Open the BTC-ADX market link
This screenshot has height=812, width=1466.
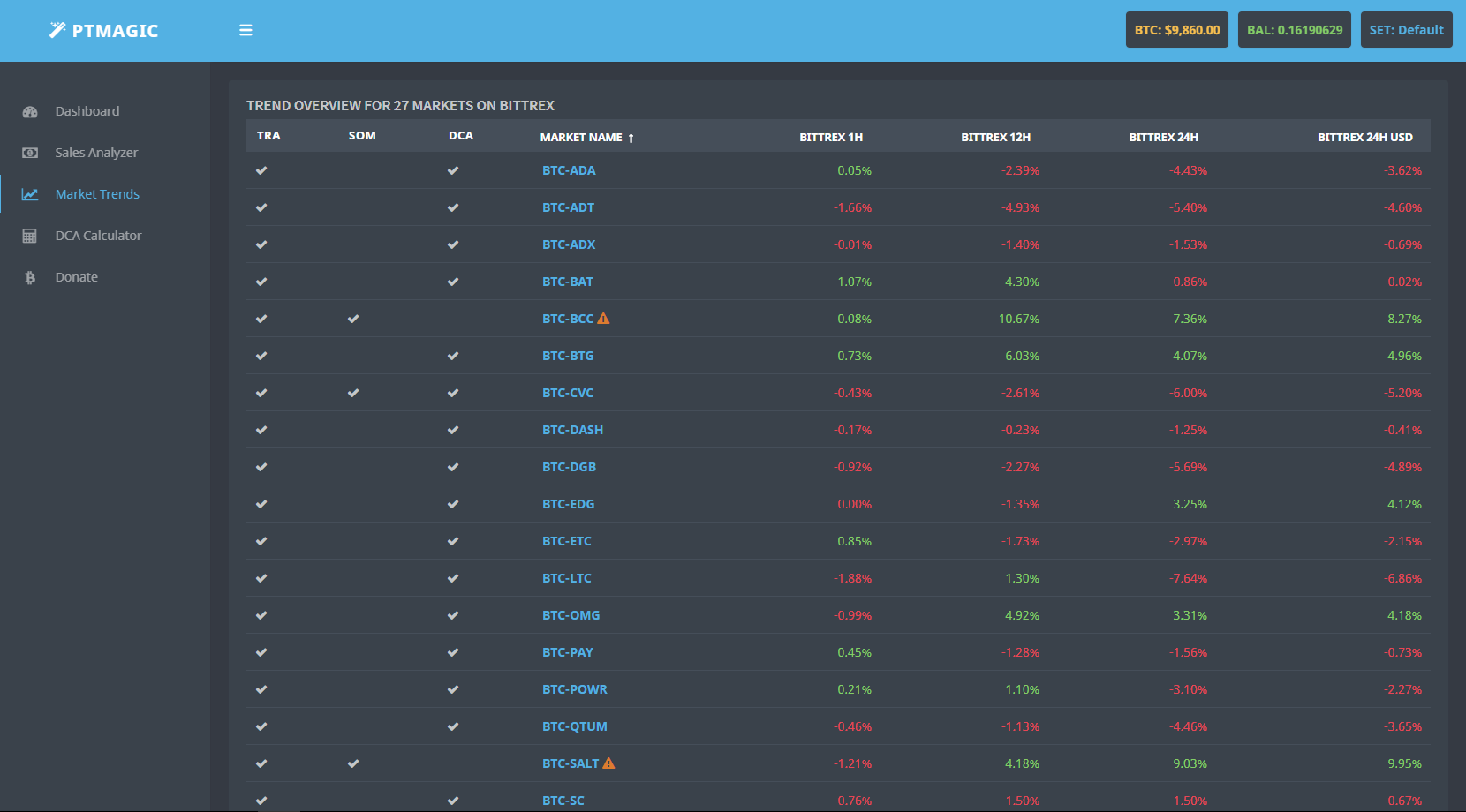[569, 244]
